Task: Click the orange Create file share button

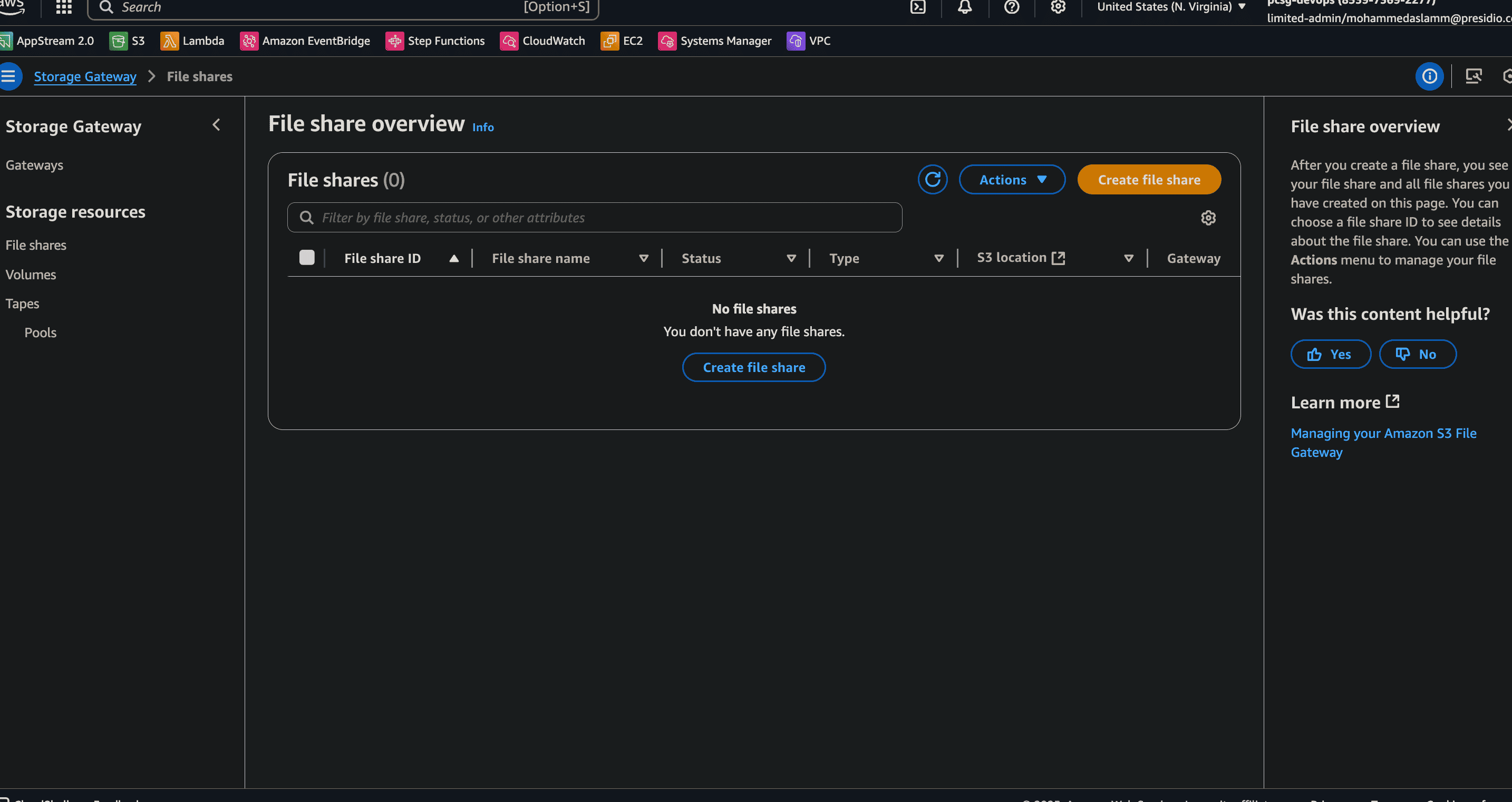Action: (1149, 180)
